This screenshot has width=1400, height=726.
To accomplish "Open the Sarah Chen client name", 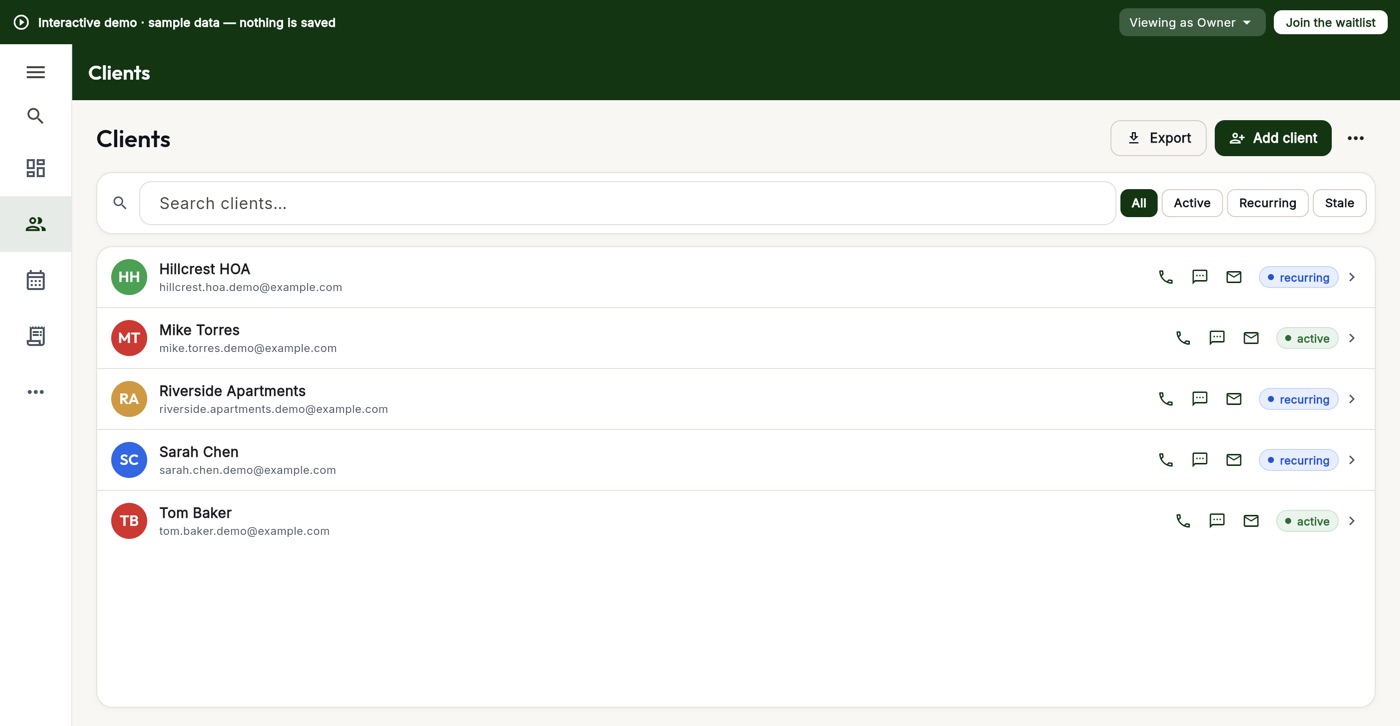I will click(199, 452).
